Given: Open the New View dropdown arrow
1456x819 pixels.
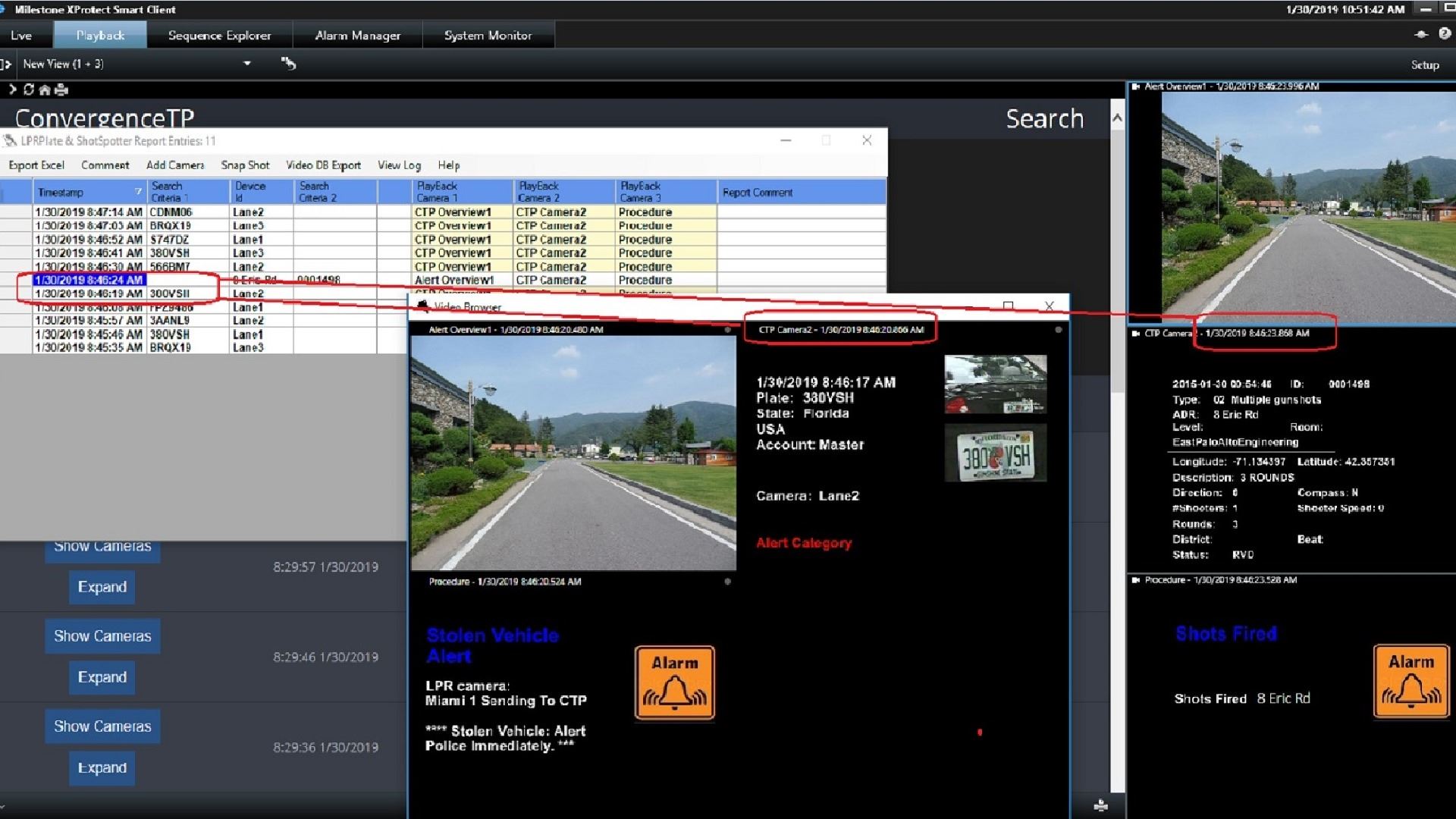Looking at the screenshot, I should click(247, 64).
